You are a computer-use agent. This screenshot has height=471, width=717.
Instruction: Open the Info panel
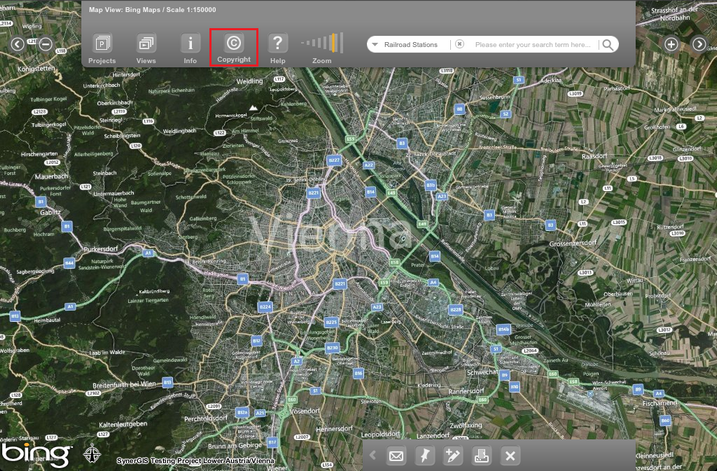coord(190,48)
